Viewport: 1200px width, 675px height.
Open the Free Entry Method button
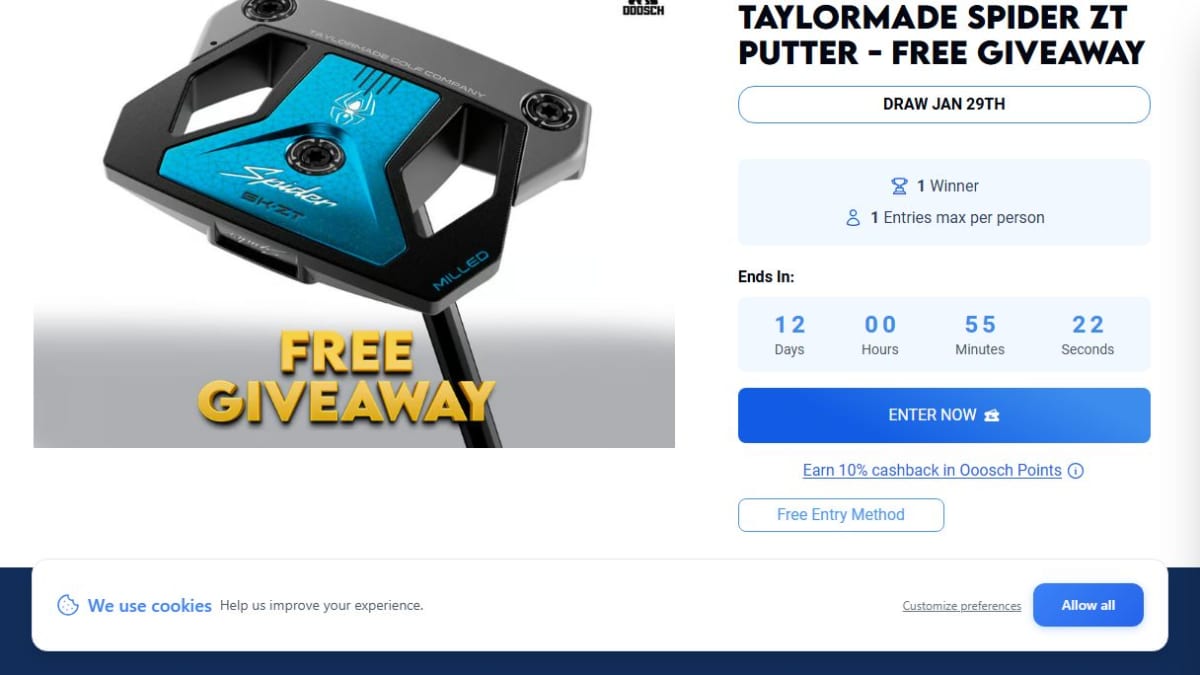[x=841, y=515]
